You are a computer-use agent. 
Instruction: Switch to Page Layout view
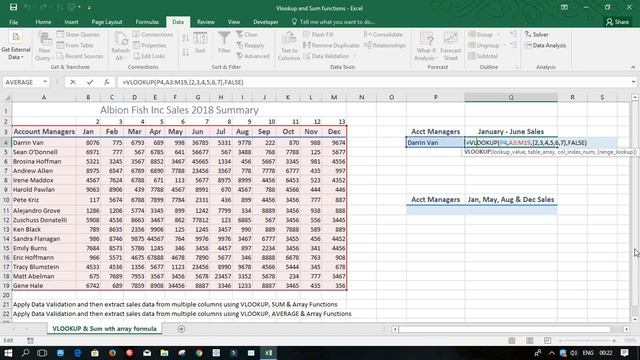pyautogui.click(x=529, y=340)
